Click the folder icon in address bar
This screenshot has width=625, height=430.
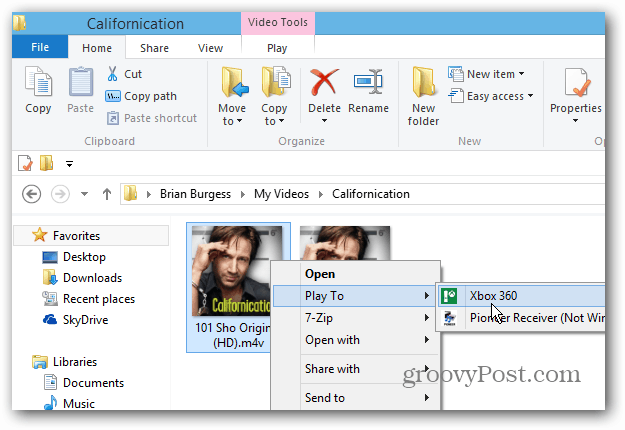(130, 194)
